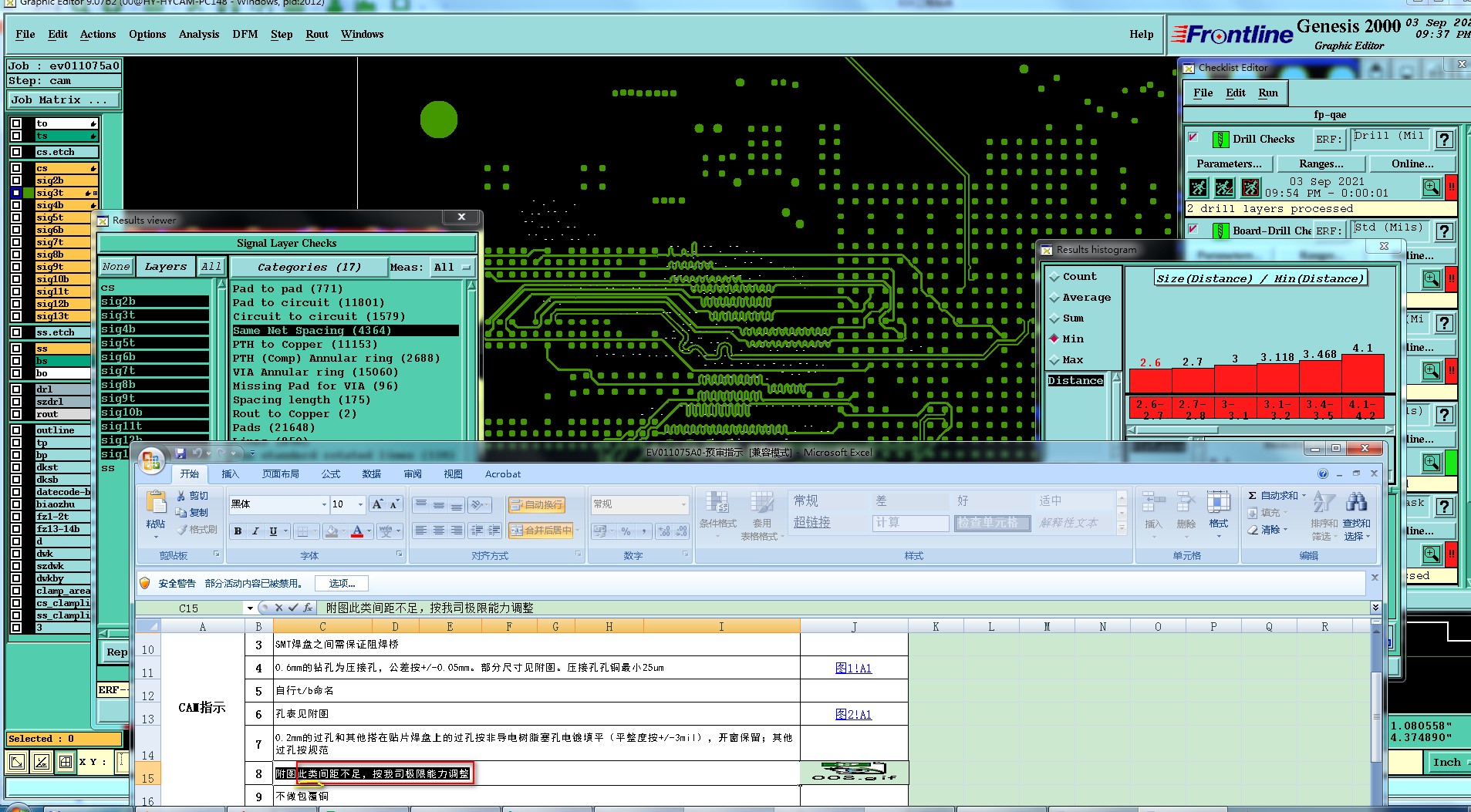The image size is (1471, 812).
Task: Select the Min radio option in histogram
Action: [1054, 339]
